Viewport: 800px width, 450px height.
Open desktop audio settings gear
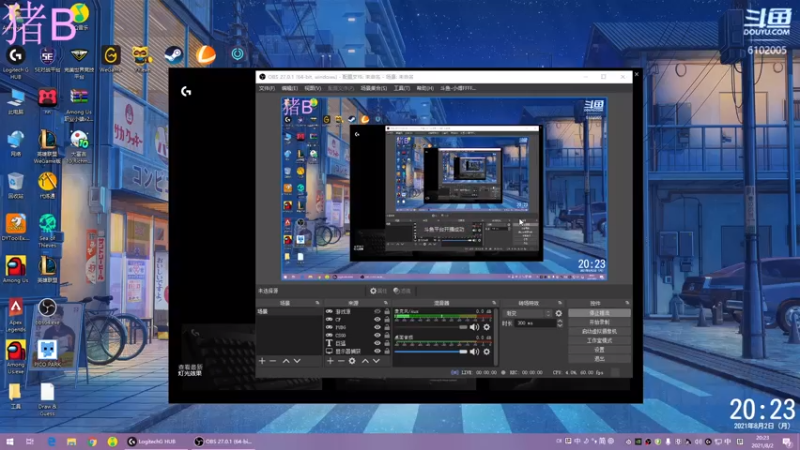tap(487, 352)
